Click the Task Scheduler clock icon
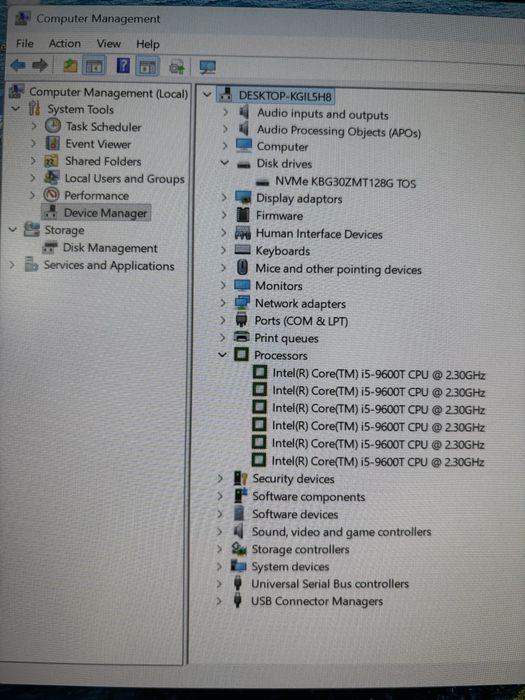 [53, 126]
